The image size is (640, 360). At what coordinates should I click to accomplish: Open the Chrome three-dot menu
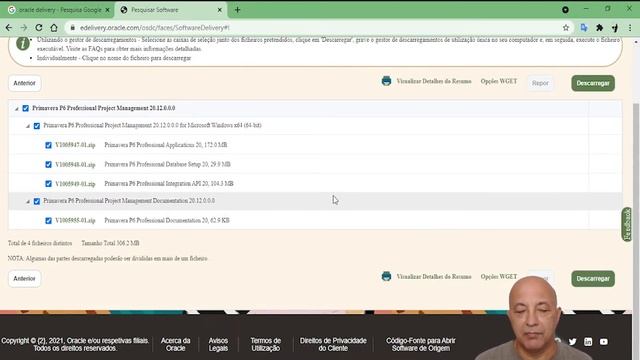point(630,28)
